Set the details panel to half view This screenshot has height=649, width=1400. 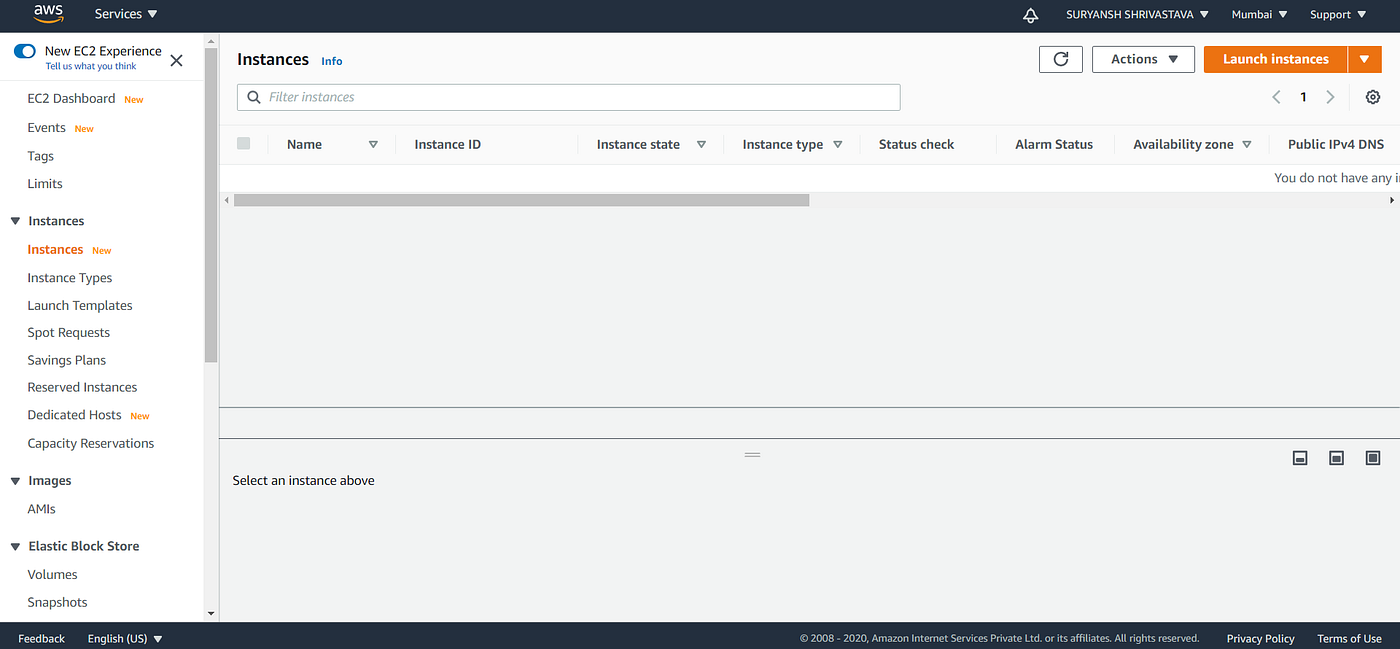(x=1336, y=458)
